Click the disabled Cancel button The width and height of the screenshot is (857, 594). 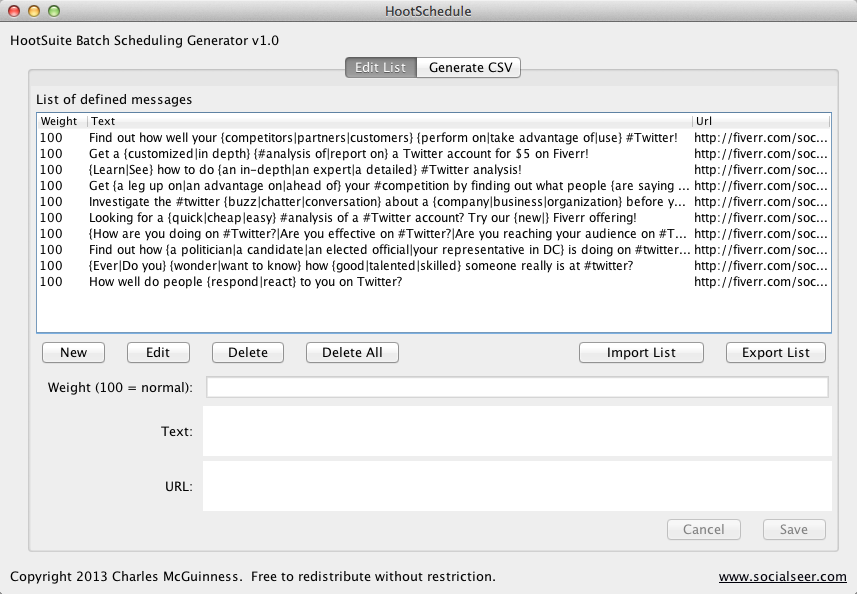[703, 530]
